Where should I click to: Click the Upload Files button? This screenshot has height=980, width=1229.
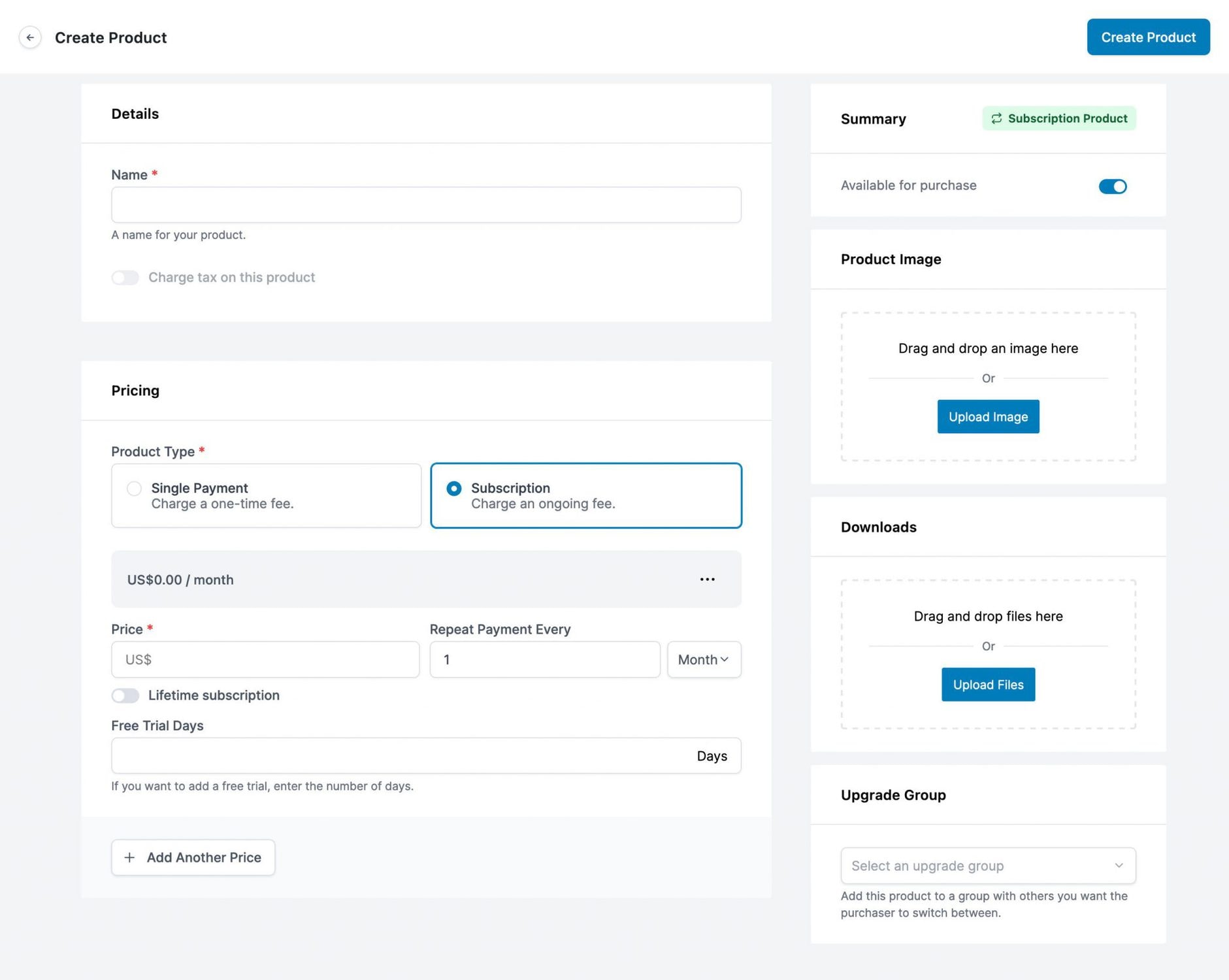[x=988, y=685]
